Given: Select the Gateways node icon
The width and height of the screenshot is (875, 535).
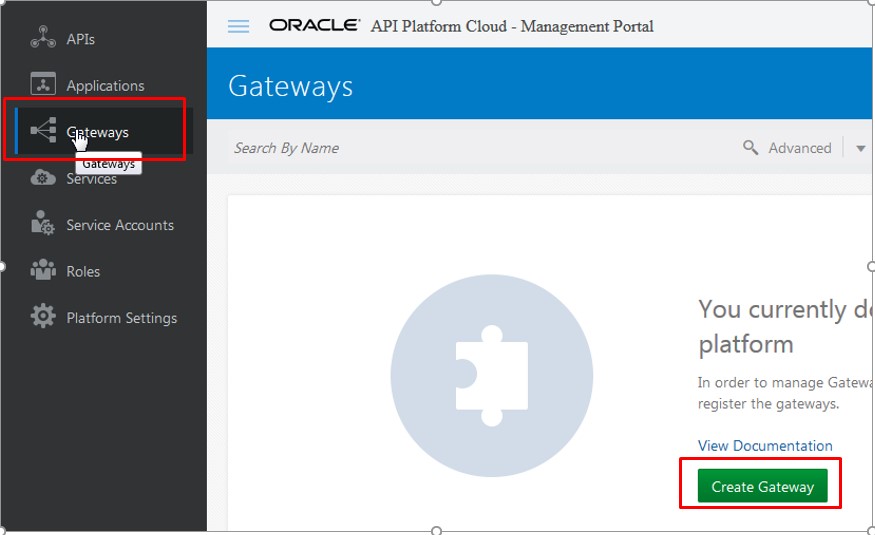Looking at the screenshot, I should (x=43, y=131).
